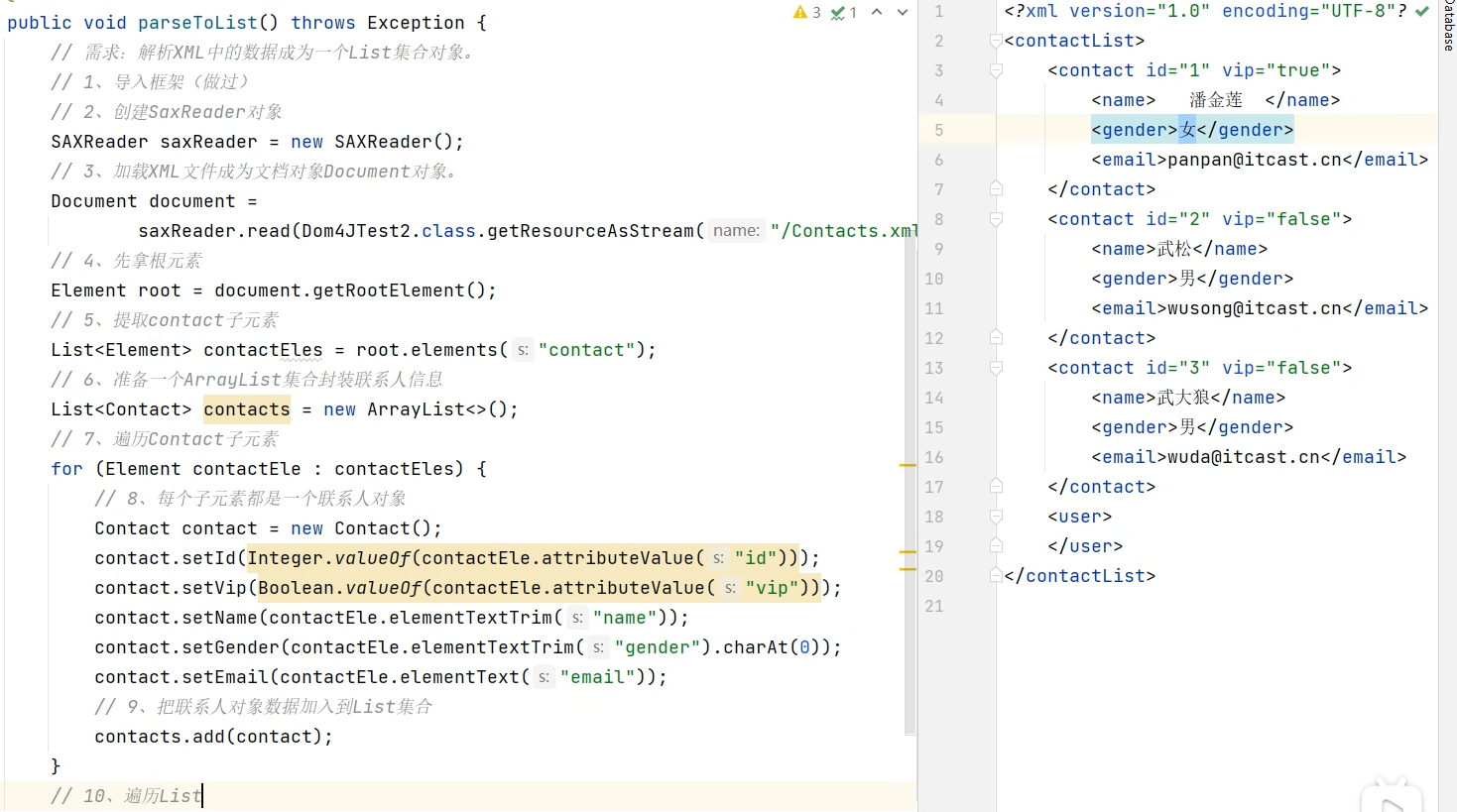Viewport: 1457px width, 812px height.
Task: Jump to next highlighted error arrow
Action: (x=902, y=12)
